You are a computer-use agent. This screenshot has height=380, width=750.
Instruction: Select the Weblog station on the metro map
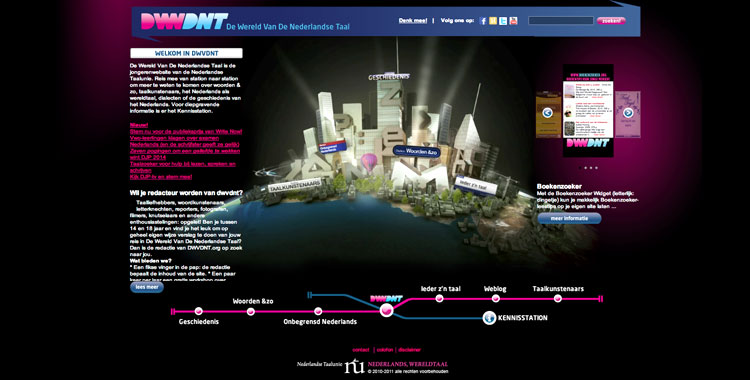pos(496,299)
